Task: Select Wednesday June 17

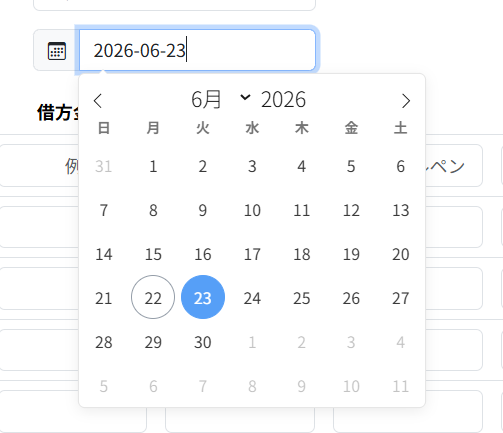Action: (x=252, y=254)
